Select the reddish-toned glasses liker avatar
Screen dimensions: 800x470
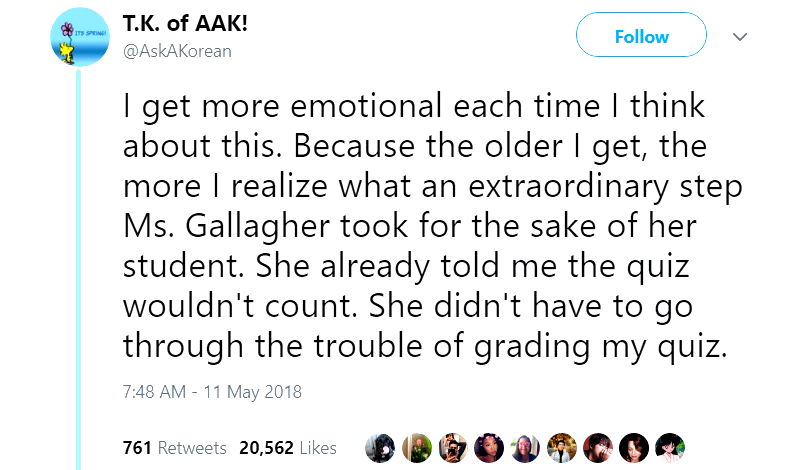tap(599, 447)
